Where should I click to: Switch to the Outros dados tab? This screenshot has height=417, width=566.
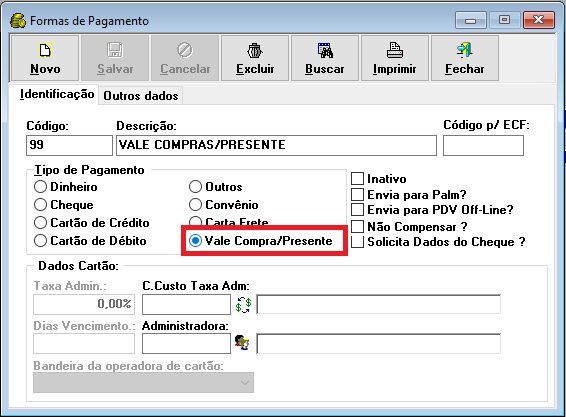(x=141, y=96)
